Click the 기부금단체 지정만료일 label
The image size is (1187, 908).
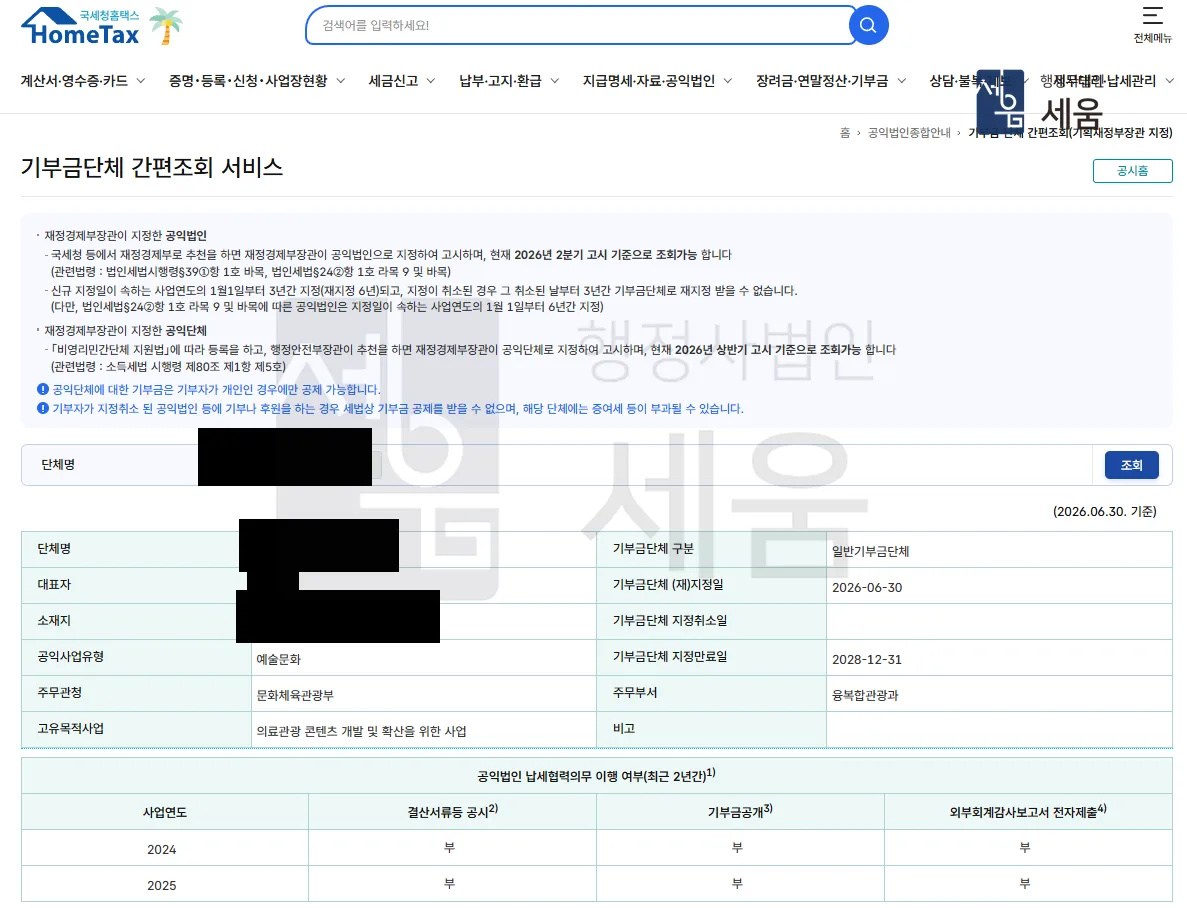[x=670, y=657]
